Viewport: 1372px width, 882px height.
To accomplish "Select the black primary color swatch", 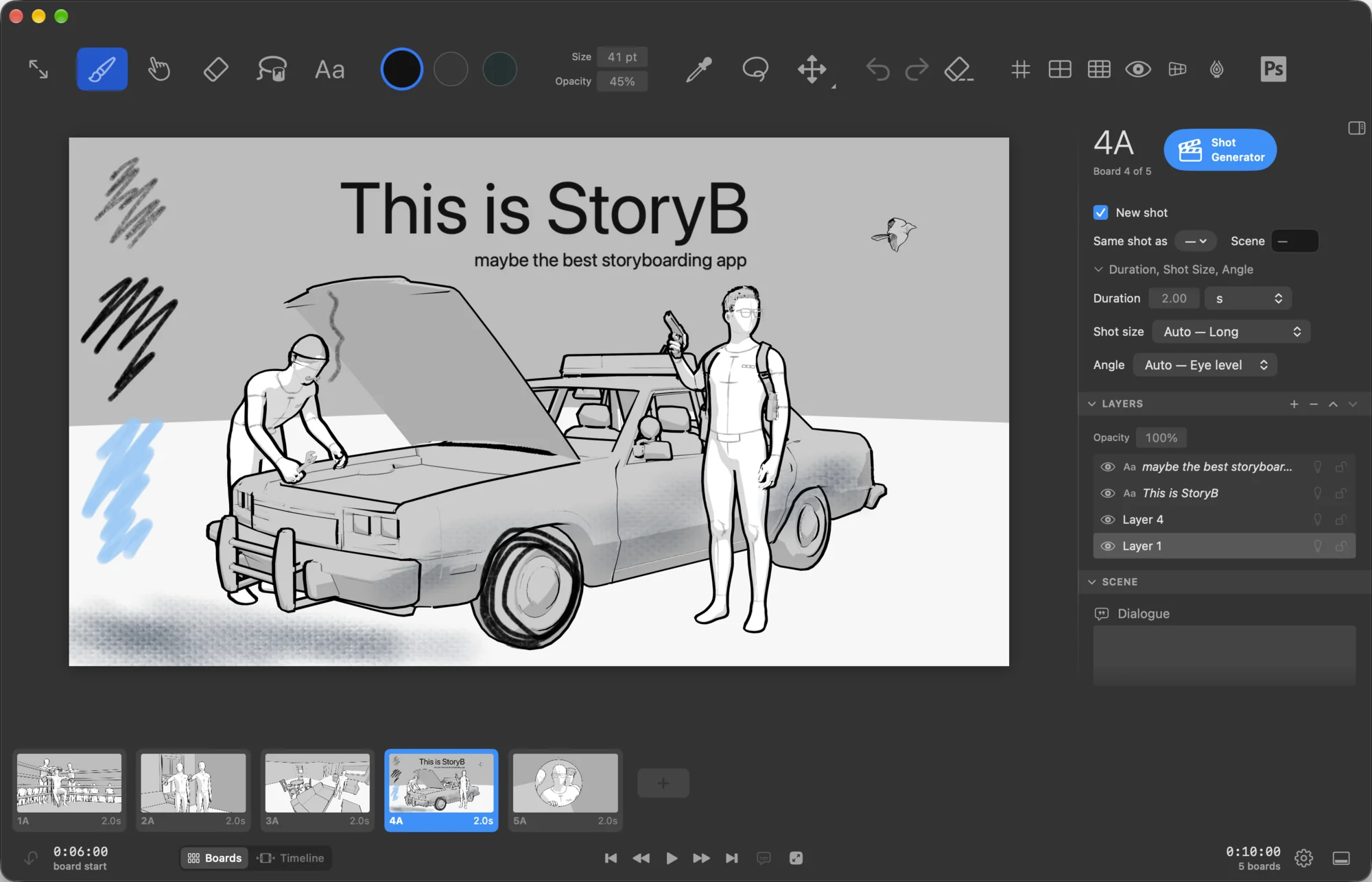I will (x=401, y=69).
